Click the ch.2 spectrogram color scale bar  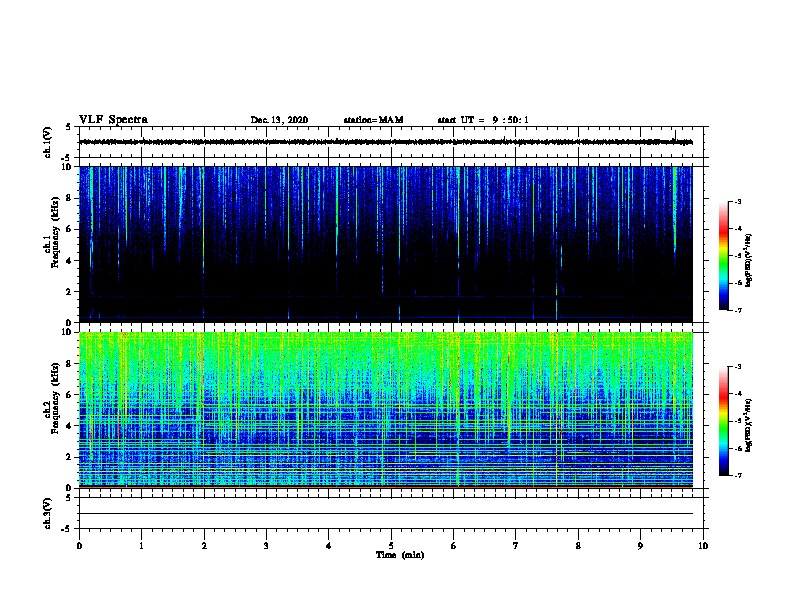(724, 421)
